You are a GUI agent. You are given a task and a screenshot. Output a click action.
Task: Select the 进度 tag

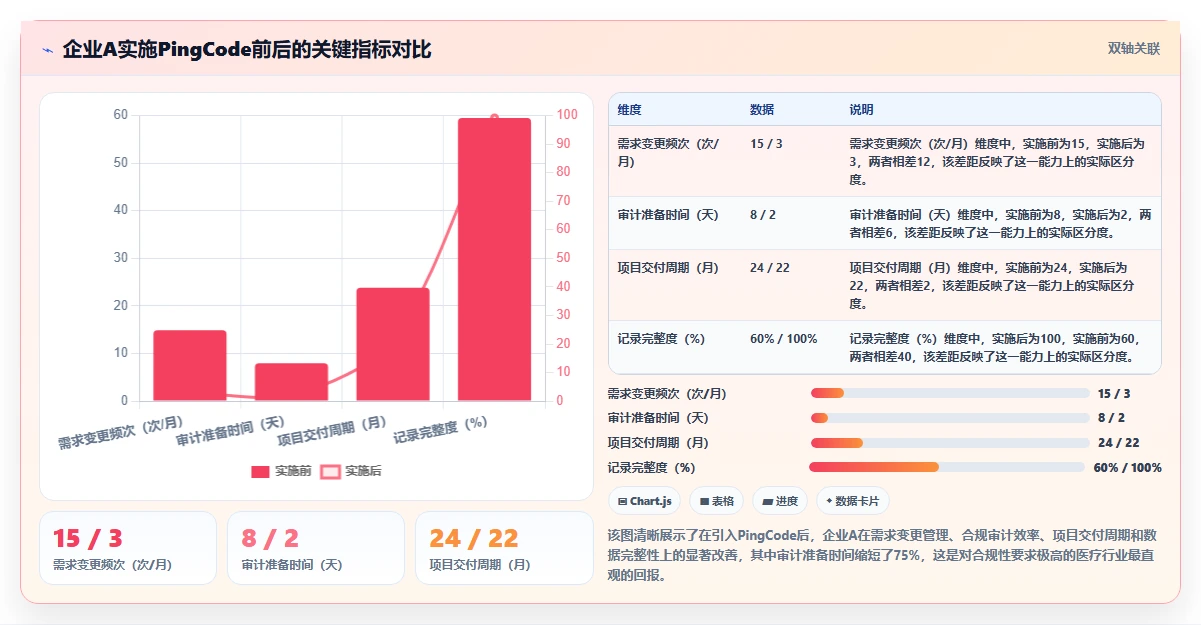[x=779, y=501]
